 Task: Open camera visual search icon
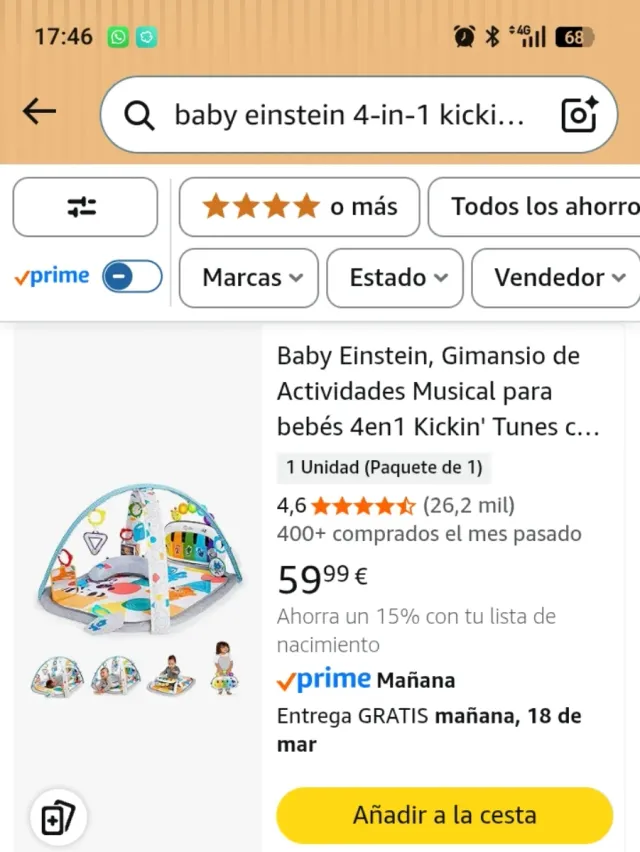click(x=579, y=115)
